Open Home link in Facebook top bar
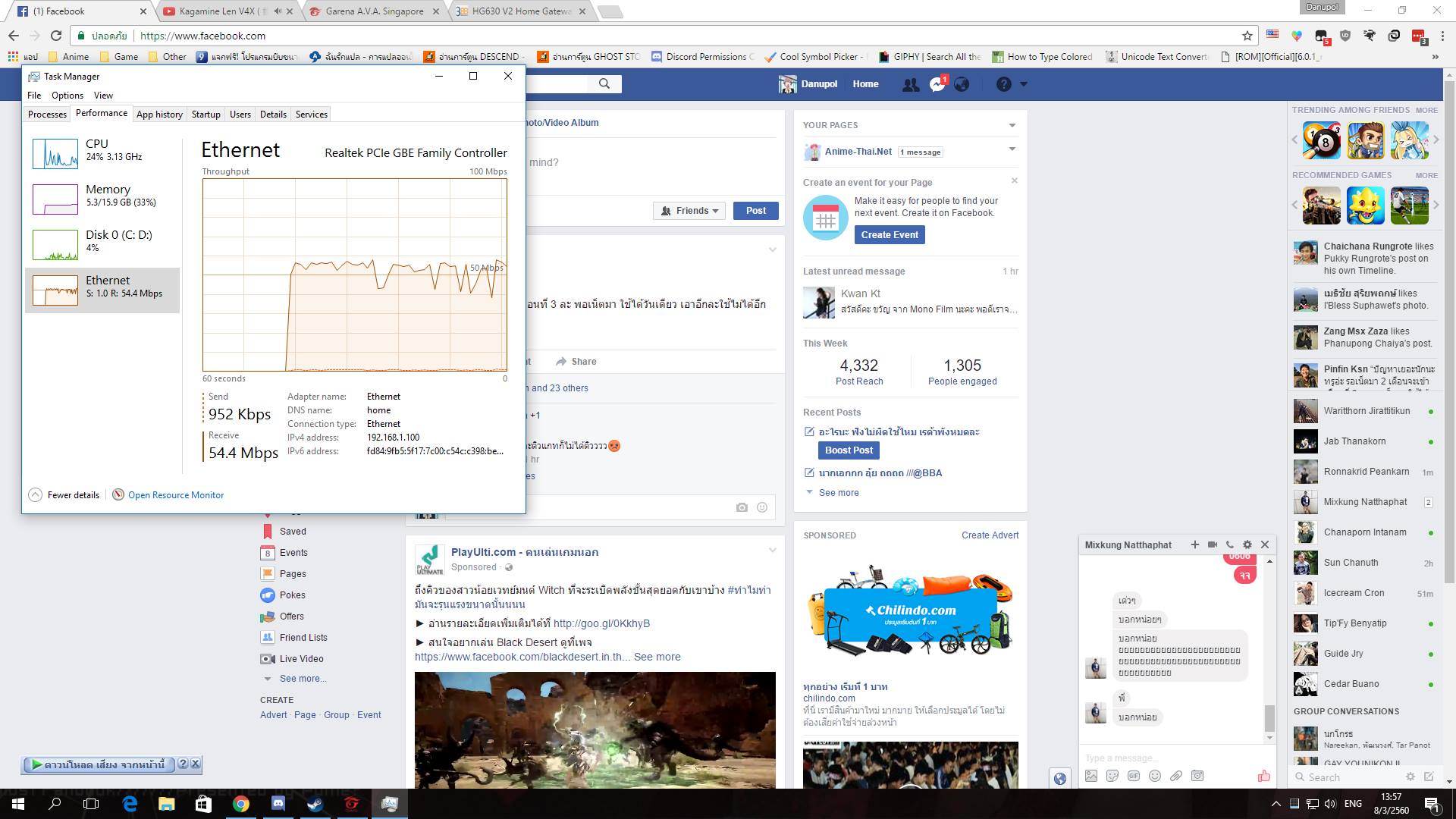Viewport: 1456px width, 819px height. pos(865,84)
